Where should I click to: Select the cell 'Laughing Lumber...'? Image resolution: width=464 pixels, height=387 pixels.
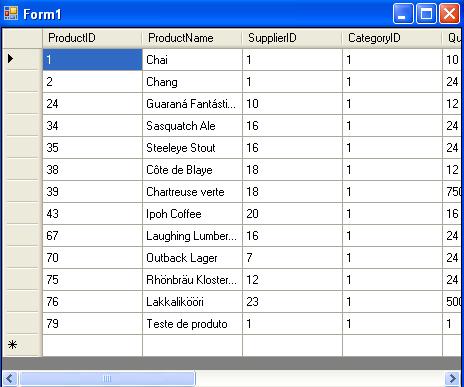(192, 235)
